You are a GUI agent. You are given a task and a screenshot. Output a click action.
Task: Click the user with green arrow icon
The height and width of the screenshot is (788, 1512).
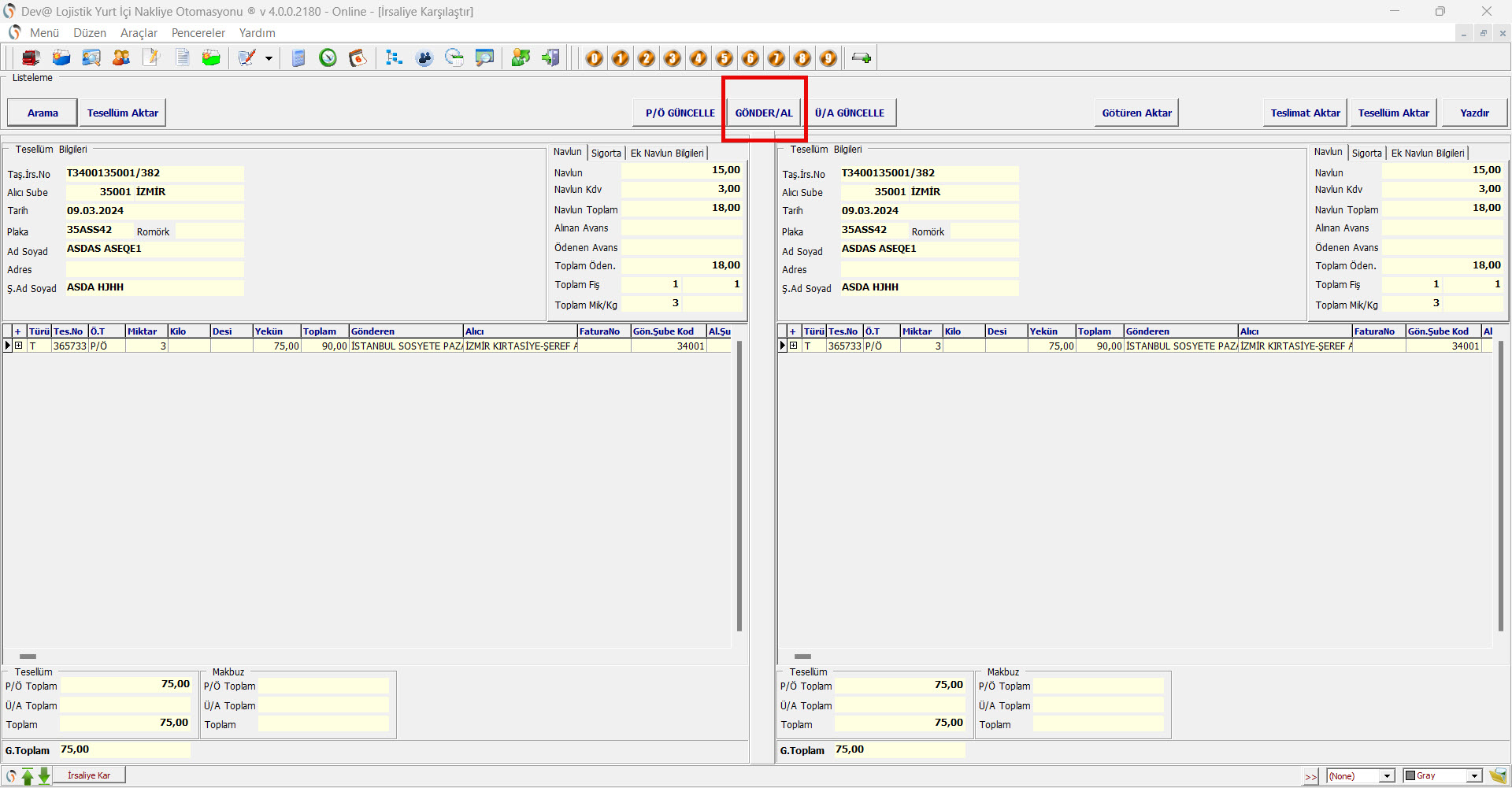click(x=521, y=57)
